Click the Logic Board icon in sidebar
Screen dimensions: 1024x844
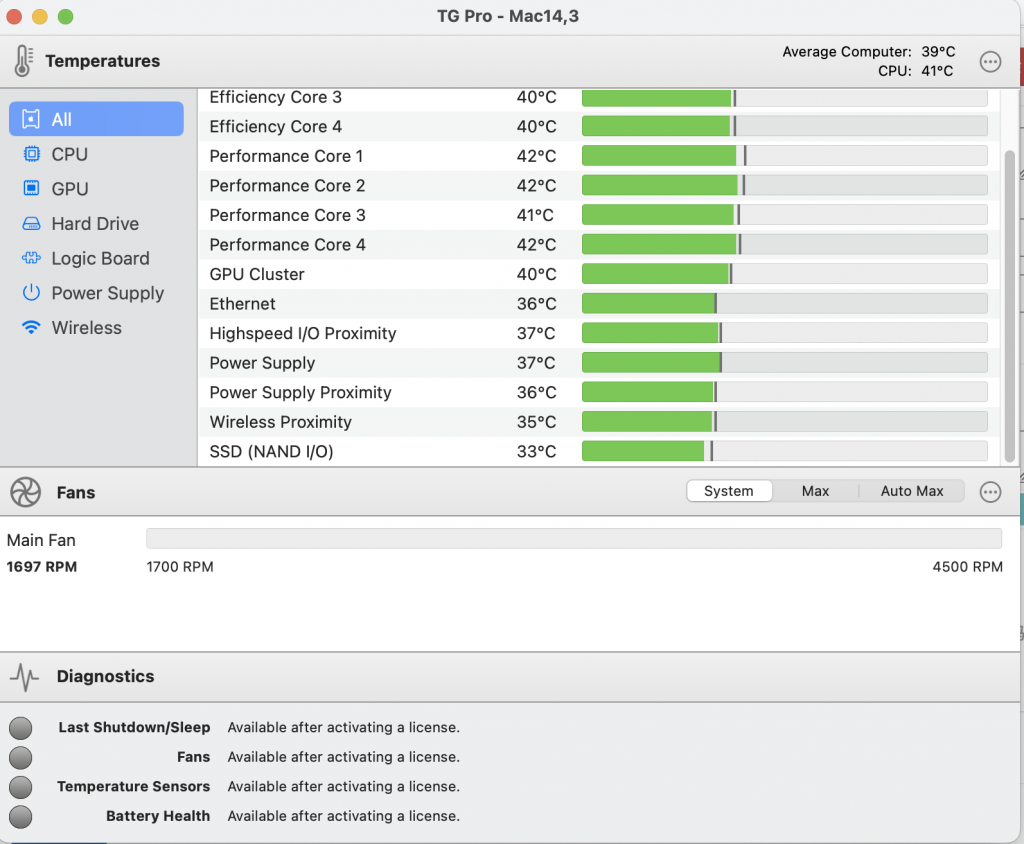tap(31, 258)
